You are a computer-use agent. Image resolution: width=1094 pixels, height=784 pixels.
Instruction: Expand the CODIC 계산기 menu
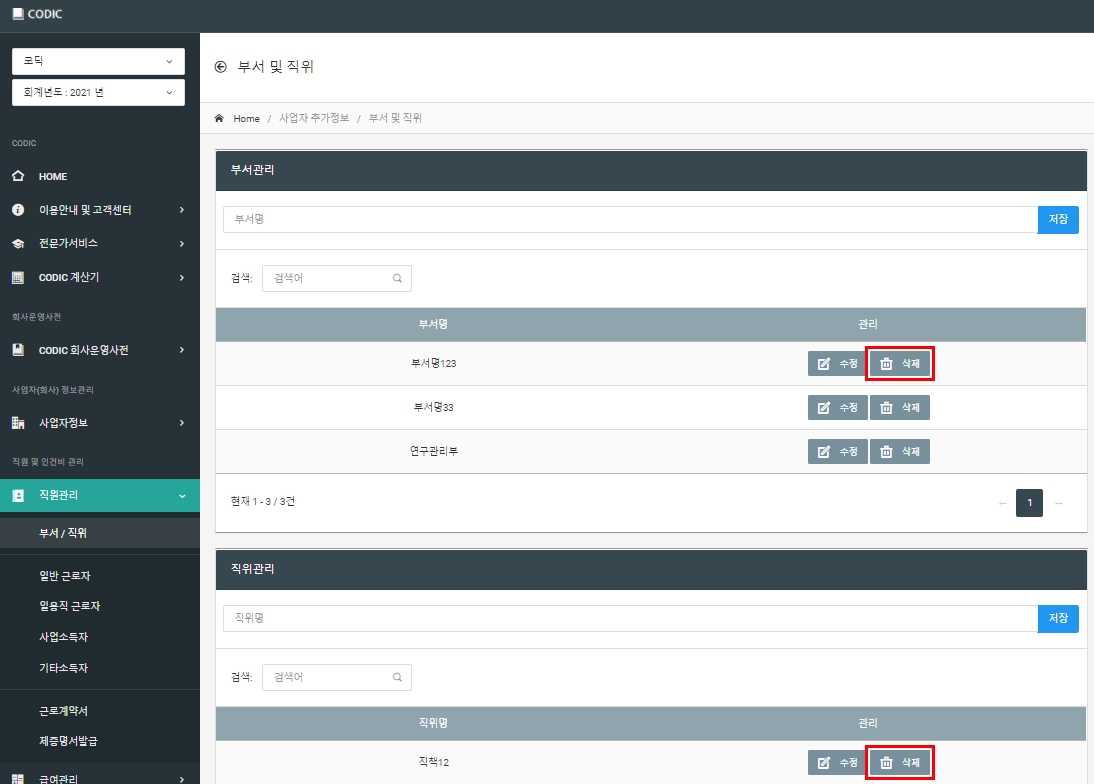click(x=100, y=278)
